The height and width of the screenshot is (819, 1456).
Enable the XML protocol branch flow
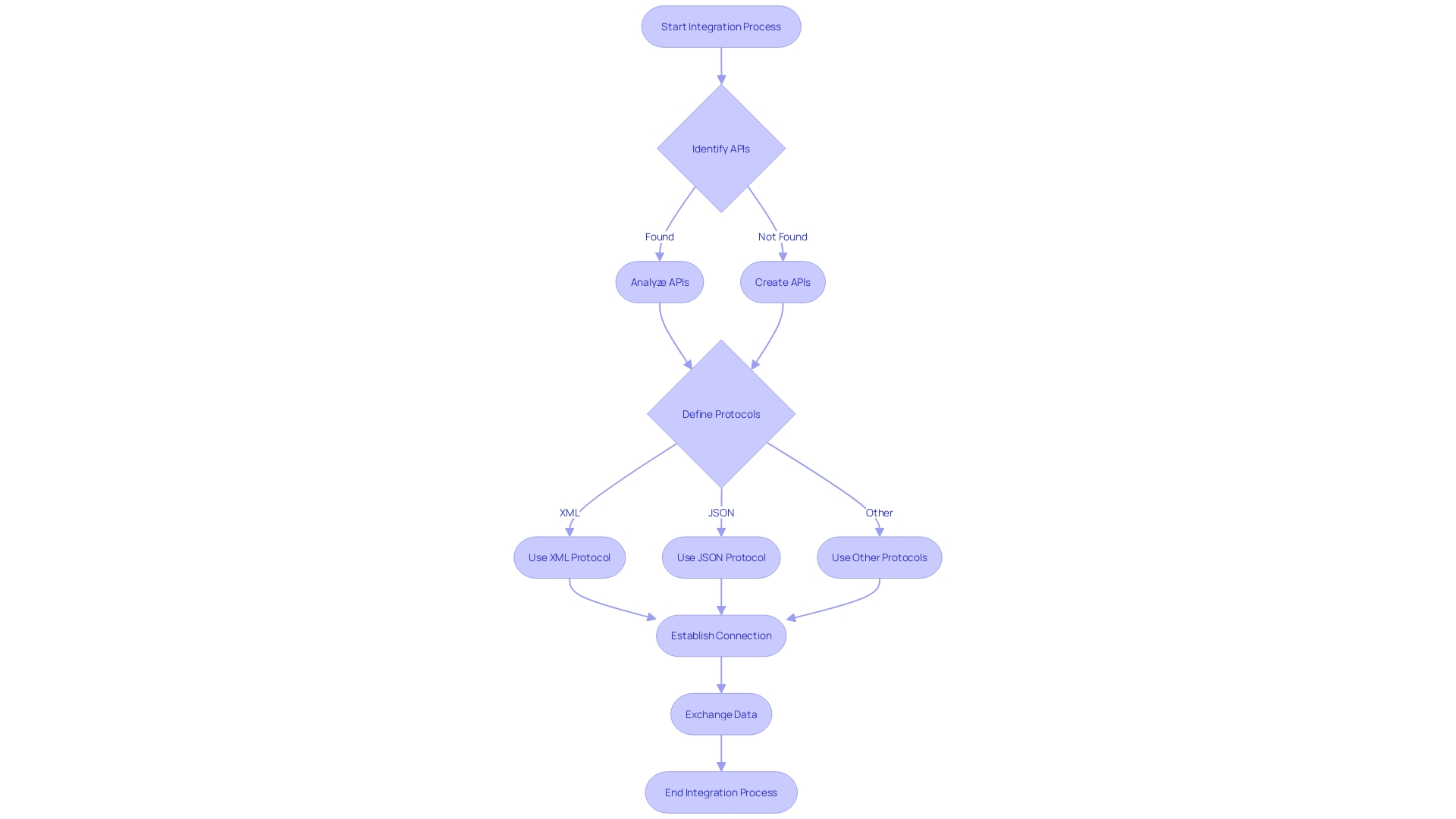pyautogui.click(x=569, y=557)
